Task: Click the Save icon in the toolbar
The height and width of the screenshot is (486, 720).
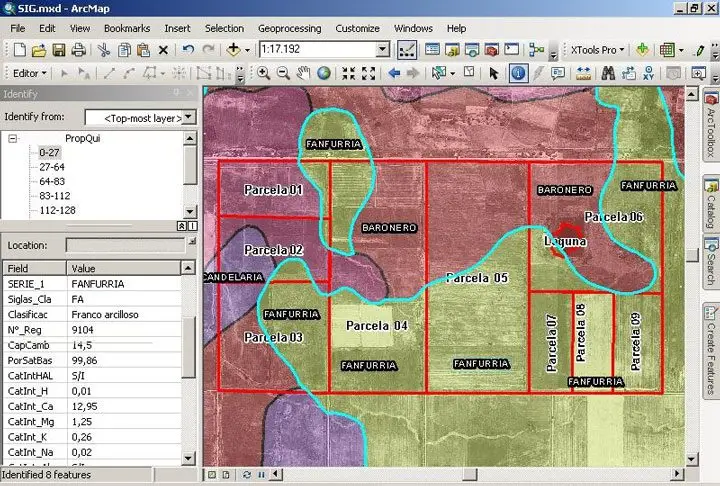Action: click(59, 49)
